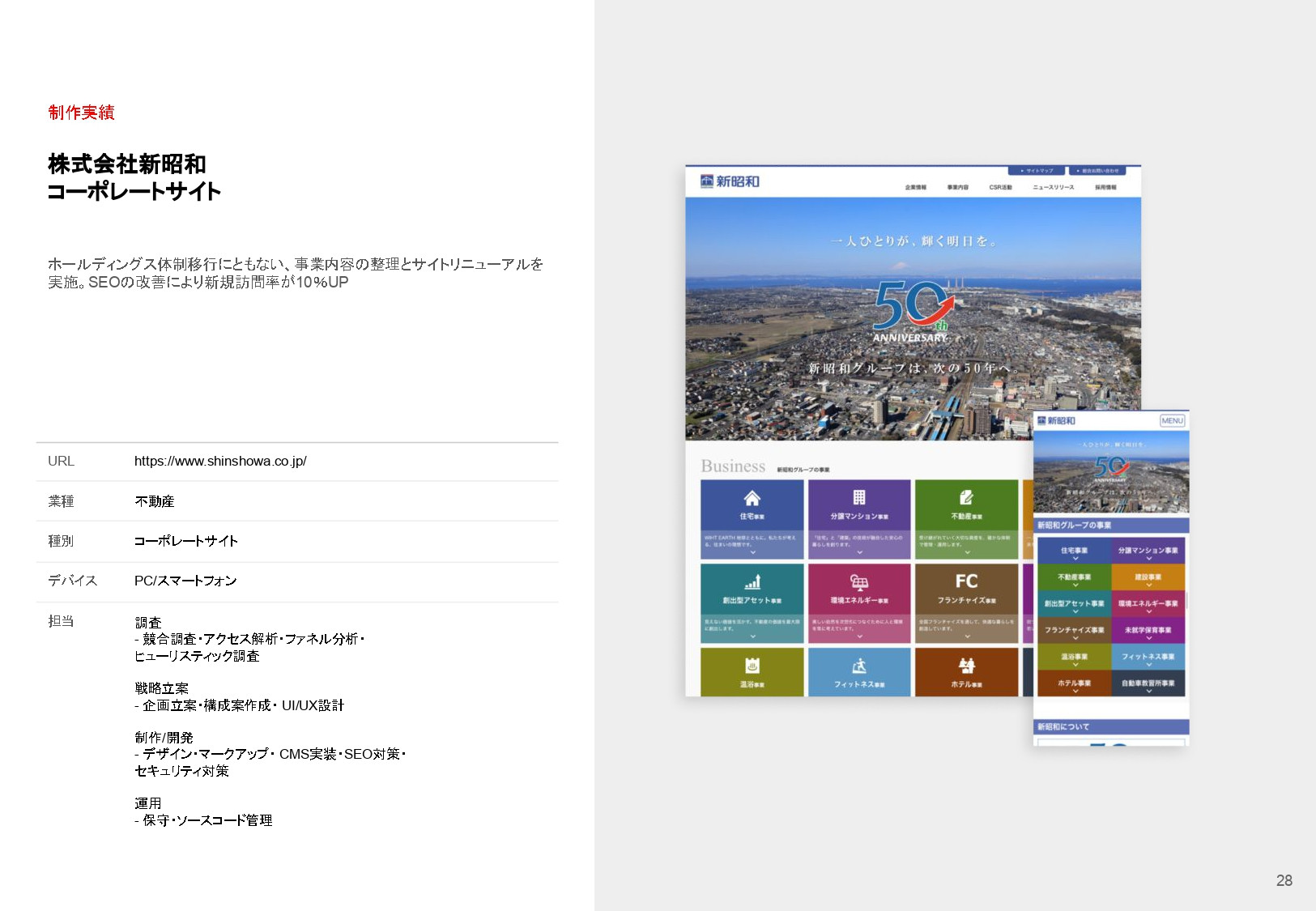The image size is (1316, 911).
Task: Select the house icon on the 住宅事業 tile
Action: click(x=752, y=499)
